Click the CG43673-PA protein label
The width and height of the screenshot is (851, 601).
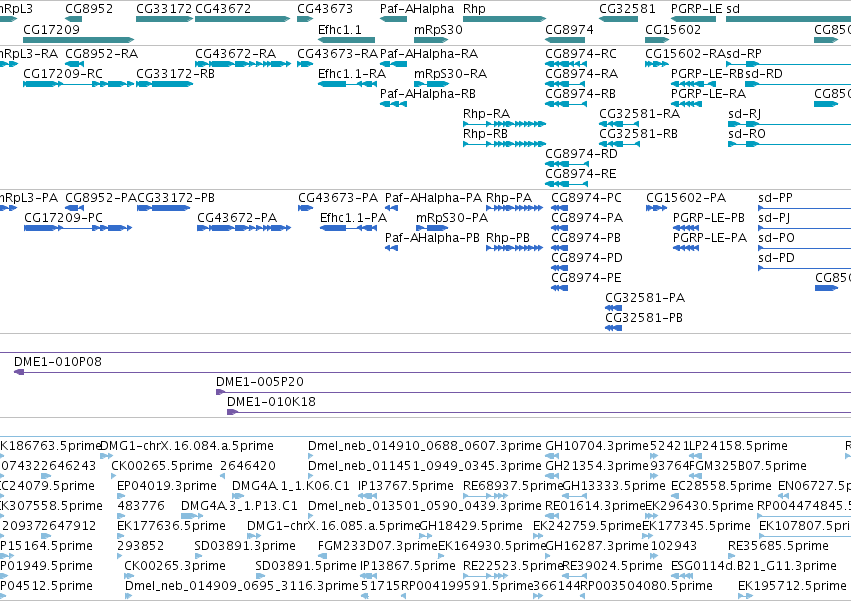[x=338, y=198]
